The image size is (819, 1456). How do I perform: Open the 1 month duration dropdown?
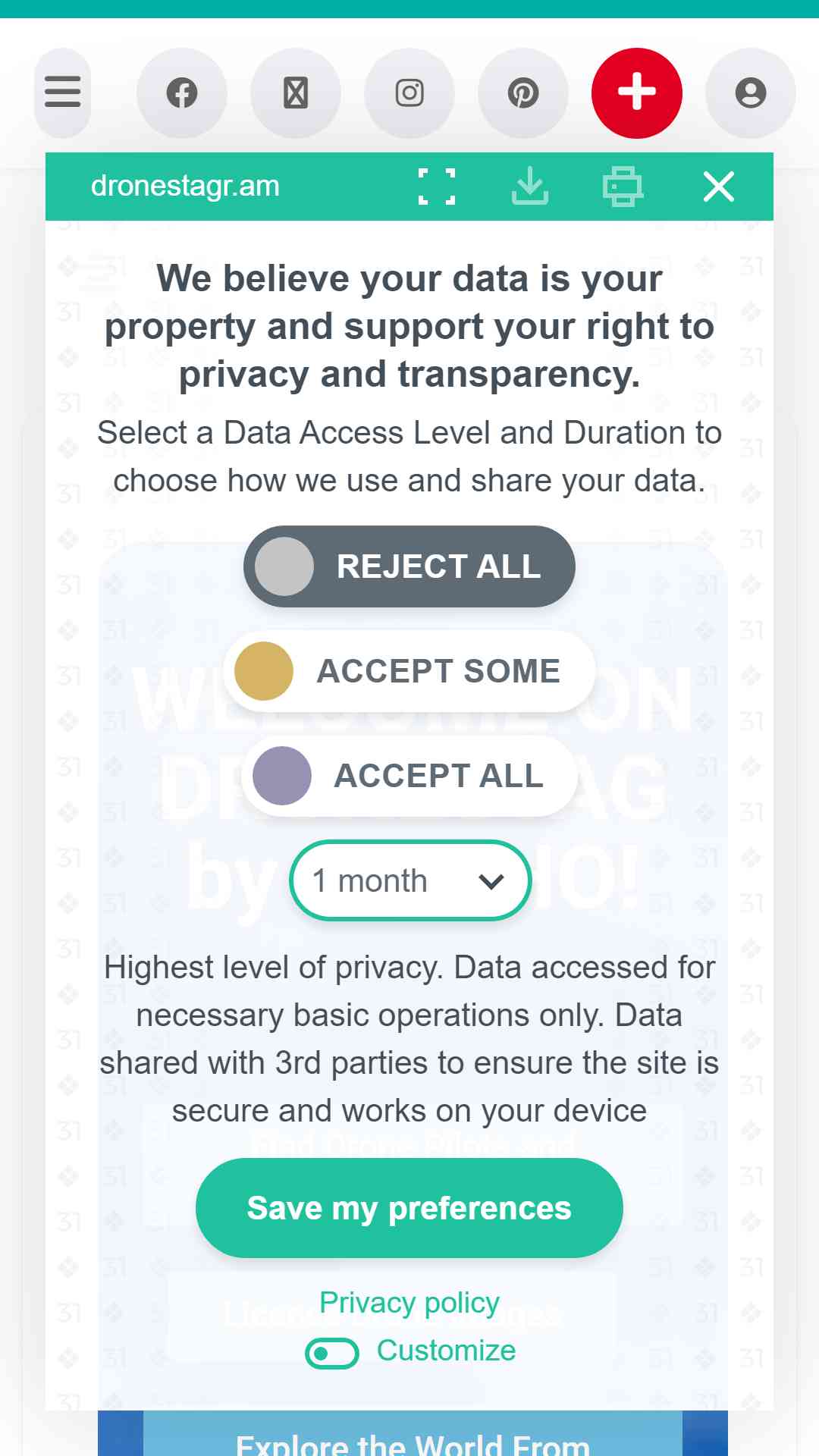[409, 880]
